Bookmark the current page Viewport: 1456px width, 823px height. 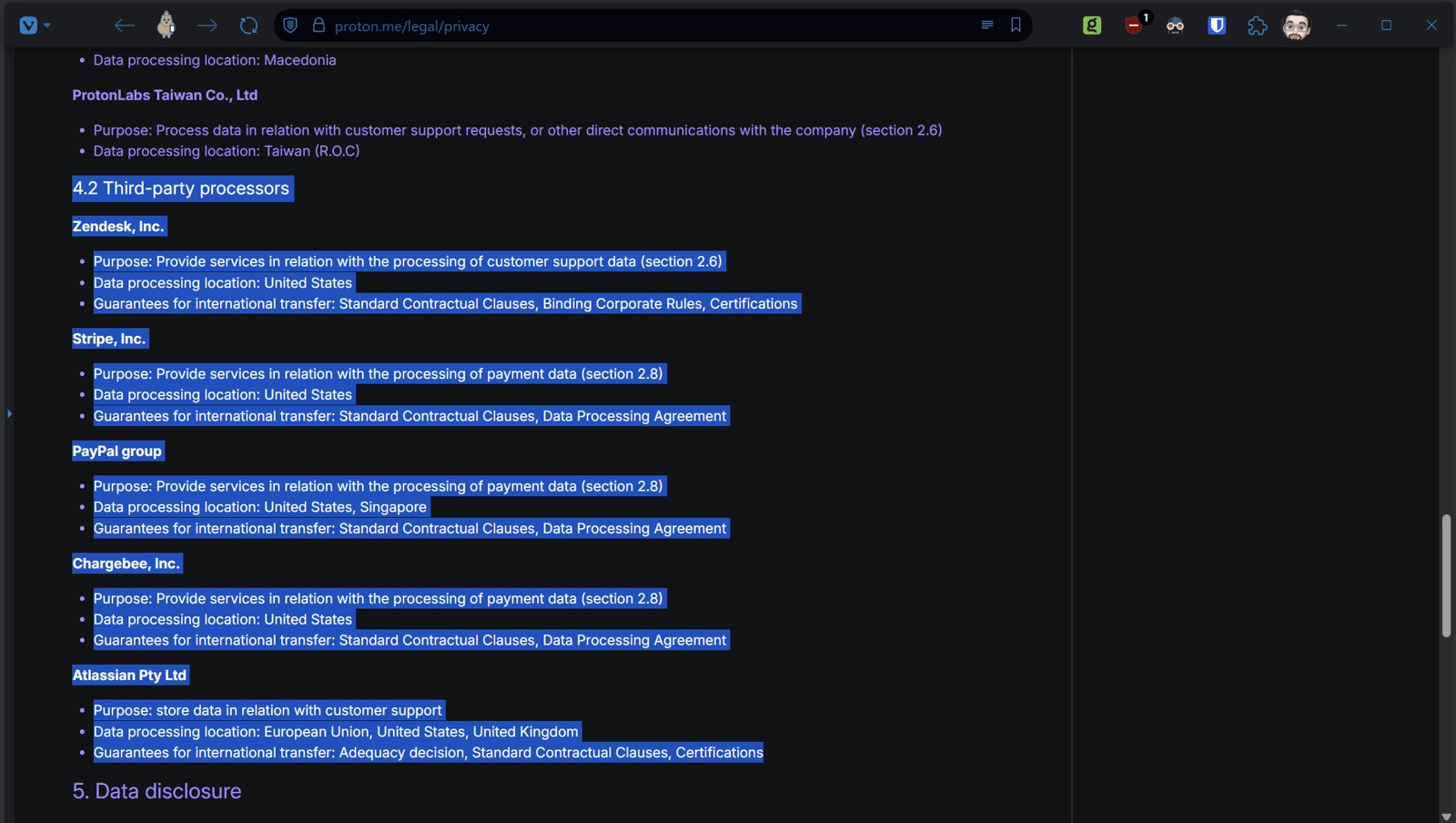point(1016,25)
